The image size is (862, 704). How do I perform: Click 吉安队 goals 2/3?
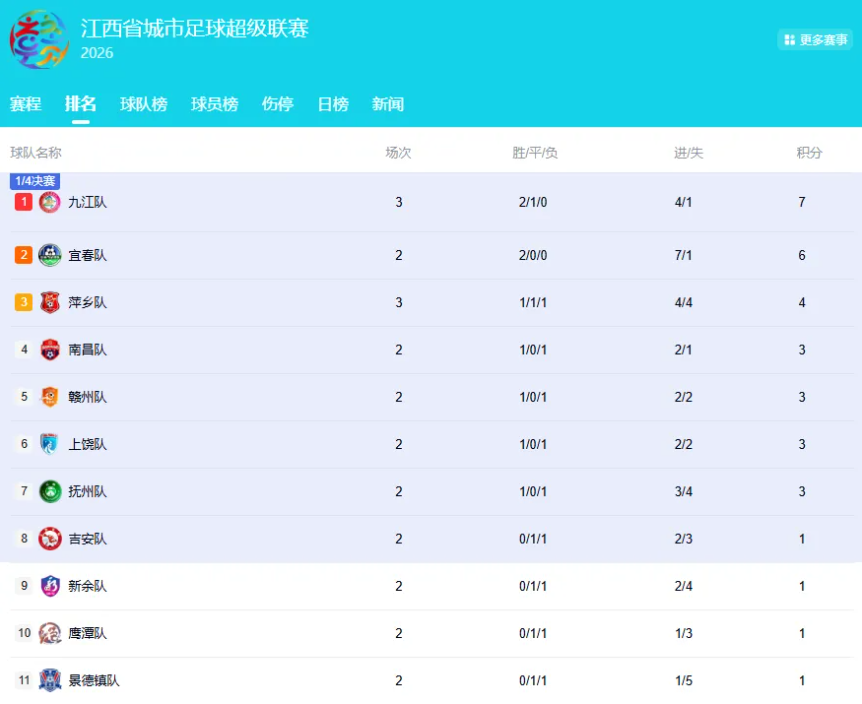point(683,539)
